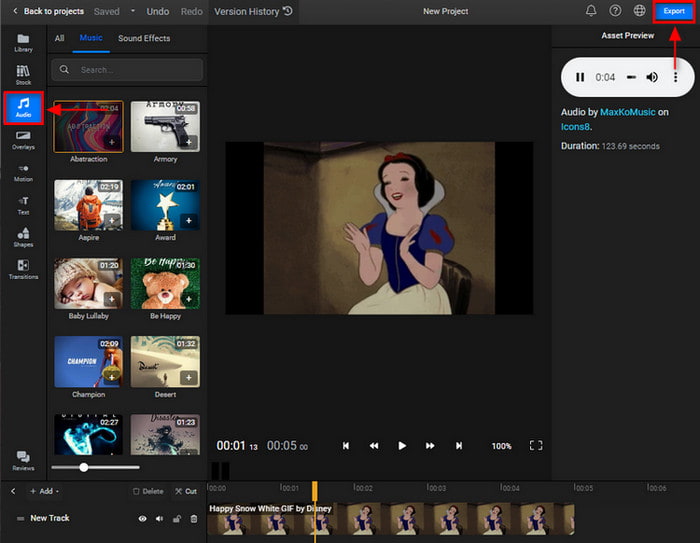The image size is (700, 543).
Task: Pause the asset preview audio
Action: (x=580, y=77)
